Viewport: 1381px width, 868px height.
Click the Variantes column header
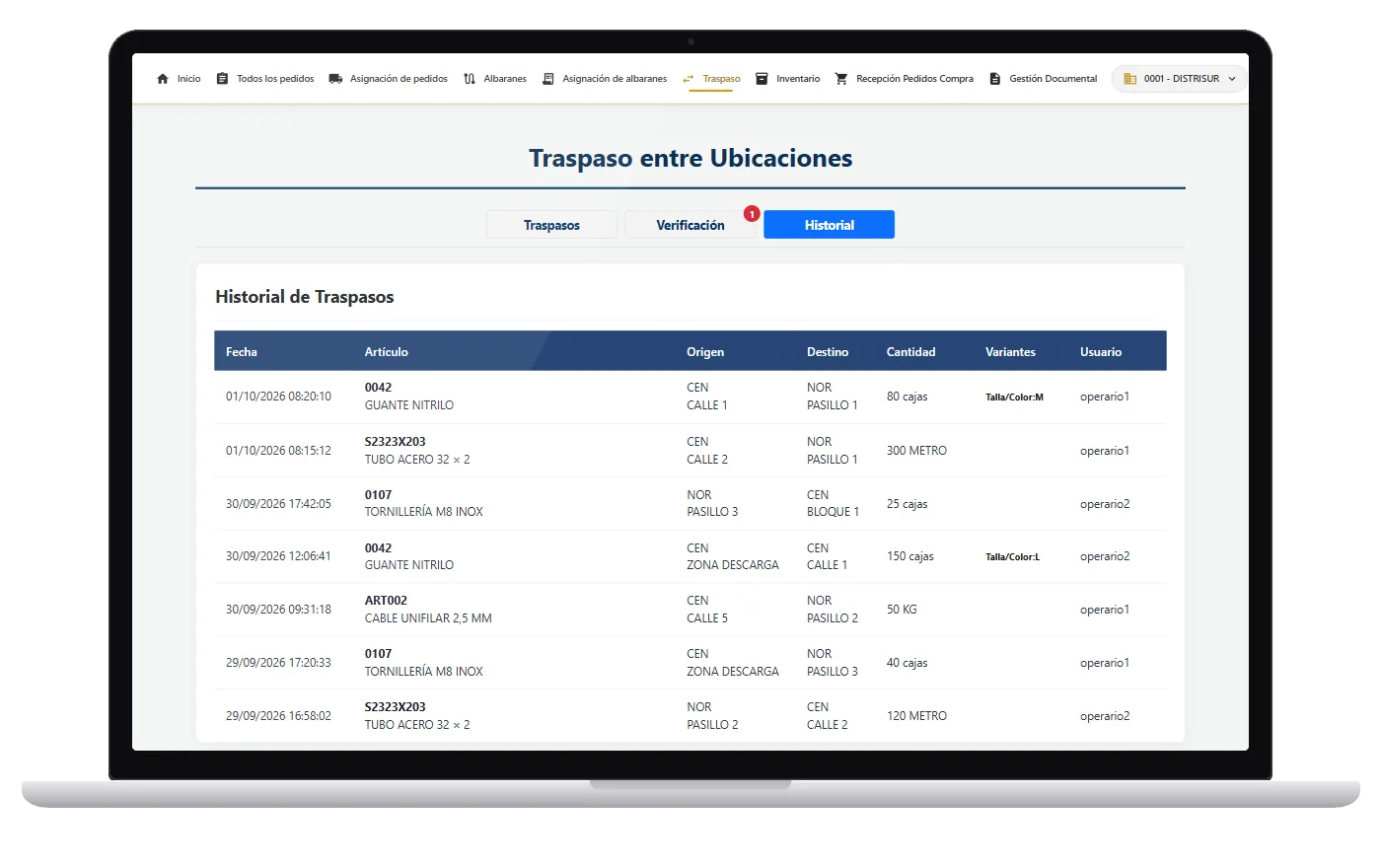click(x=1010, y=352)
